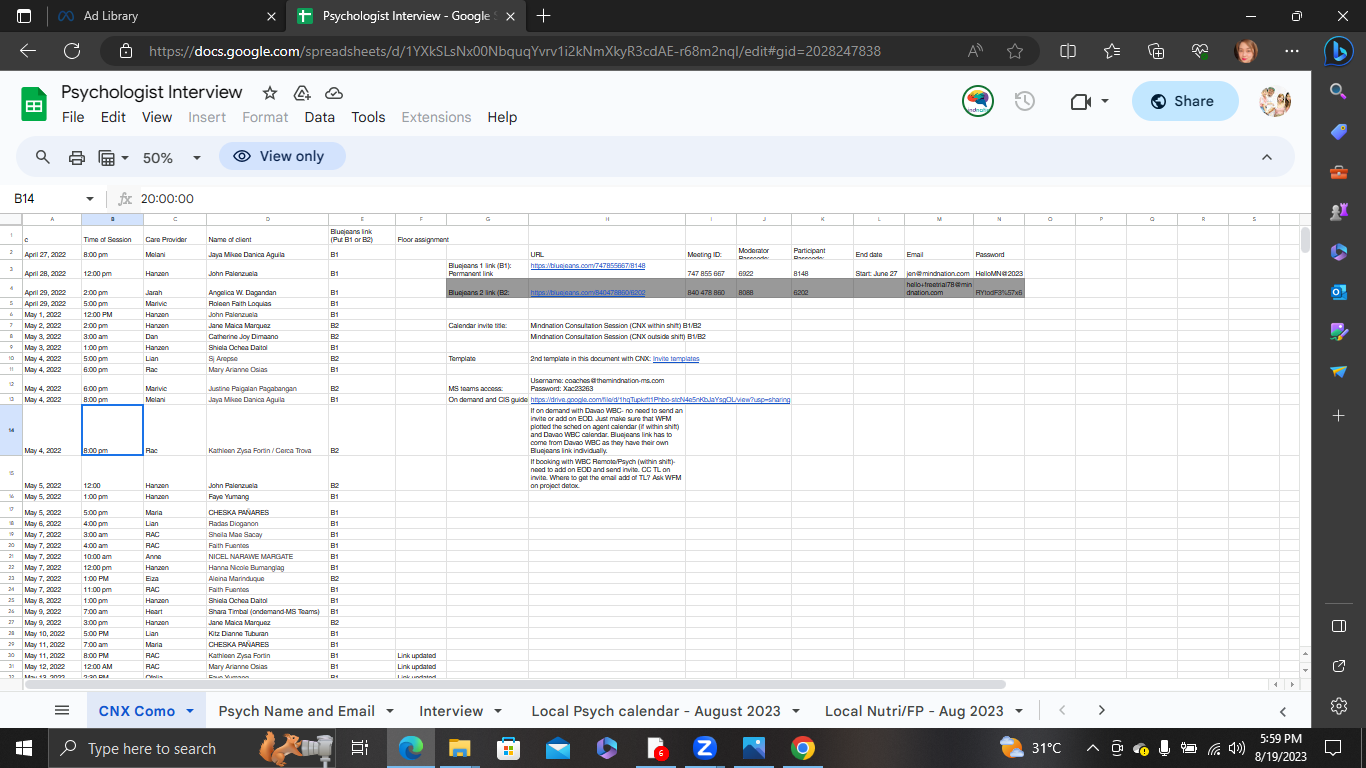Open Local Psych calendar - August 2023 sheet
1366x768 pixels.
click(x=656, y=711)
